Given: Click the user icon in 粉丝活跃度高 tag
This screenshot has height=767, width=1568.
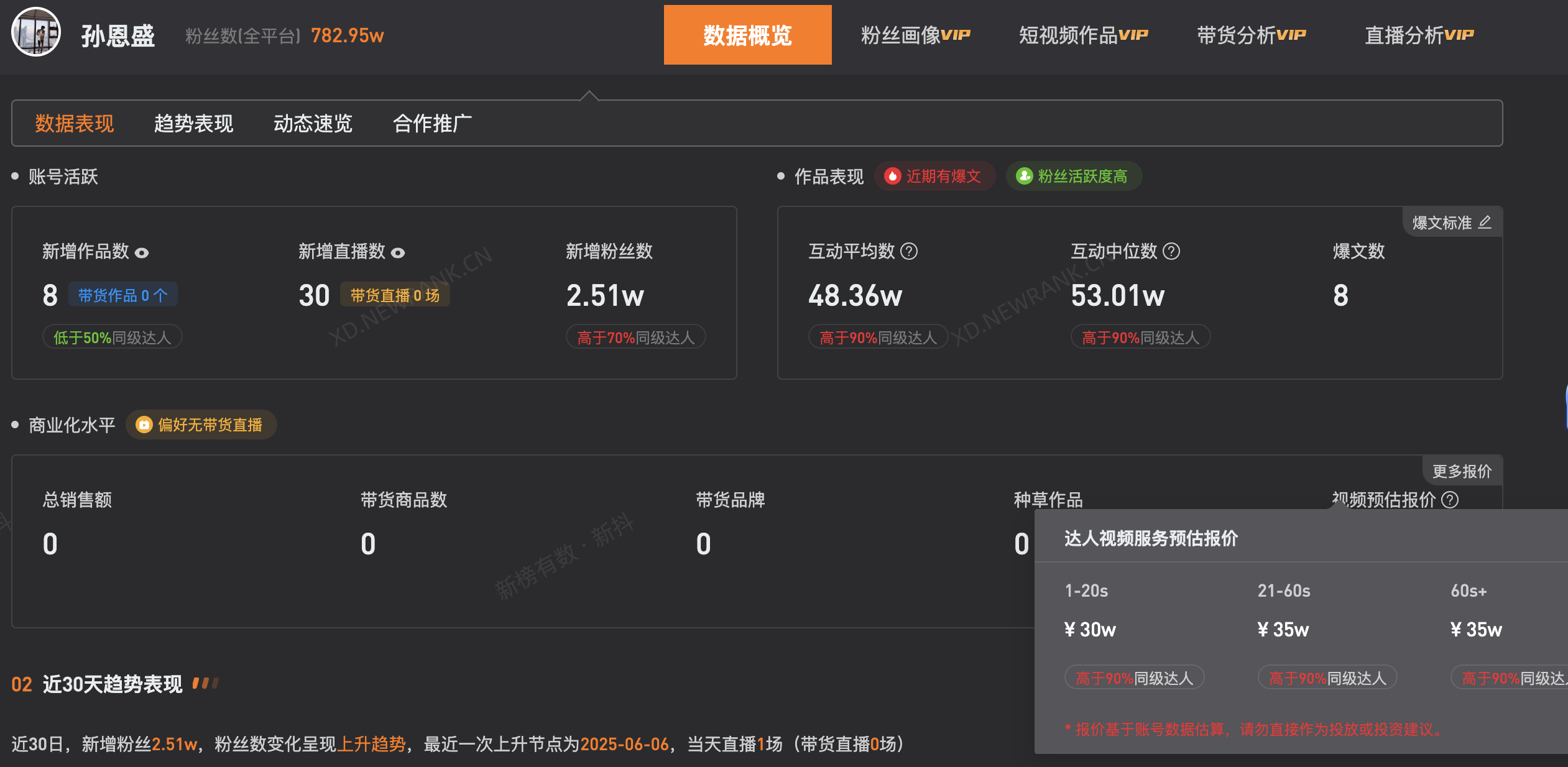Looking at the screenshot, I should pos(1024,177).
